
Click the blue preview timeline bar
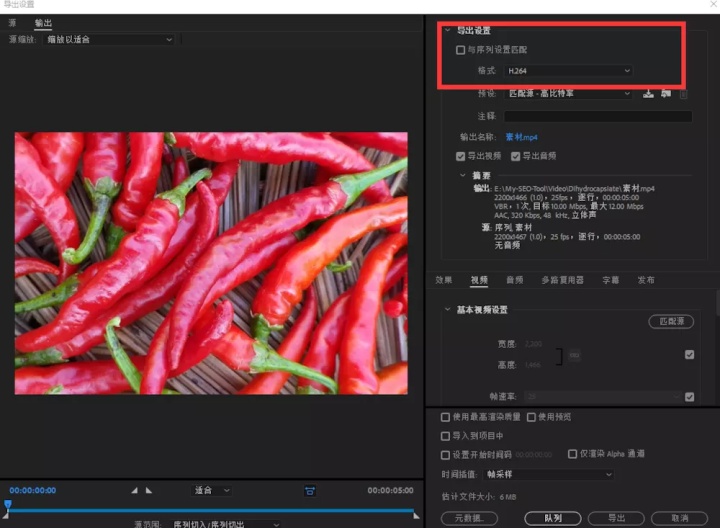tap(211, 510)
